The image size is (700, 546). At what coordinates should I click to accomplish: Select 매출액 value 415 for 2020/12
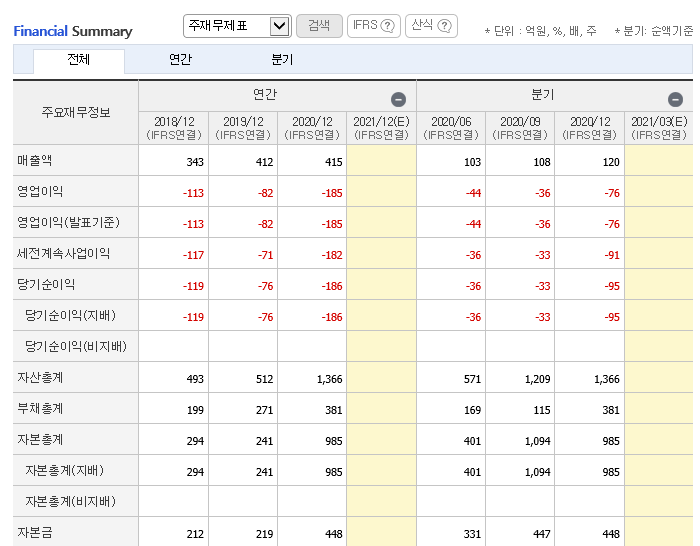(x=333, y=162)
